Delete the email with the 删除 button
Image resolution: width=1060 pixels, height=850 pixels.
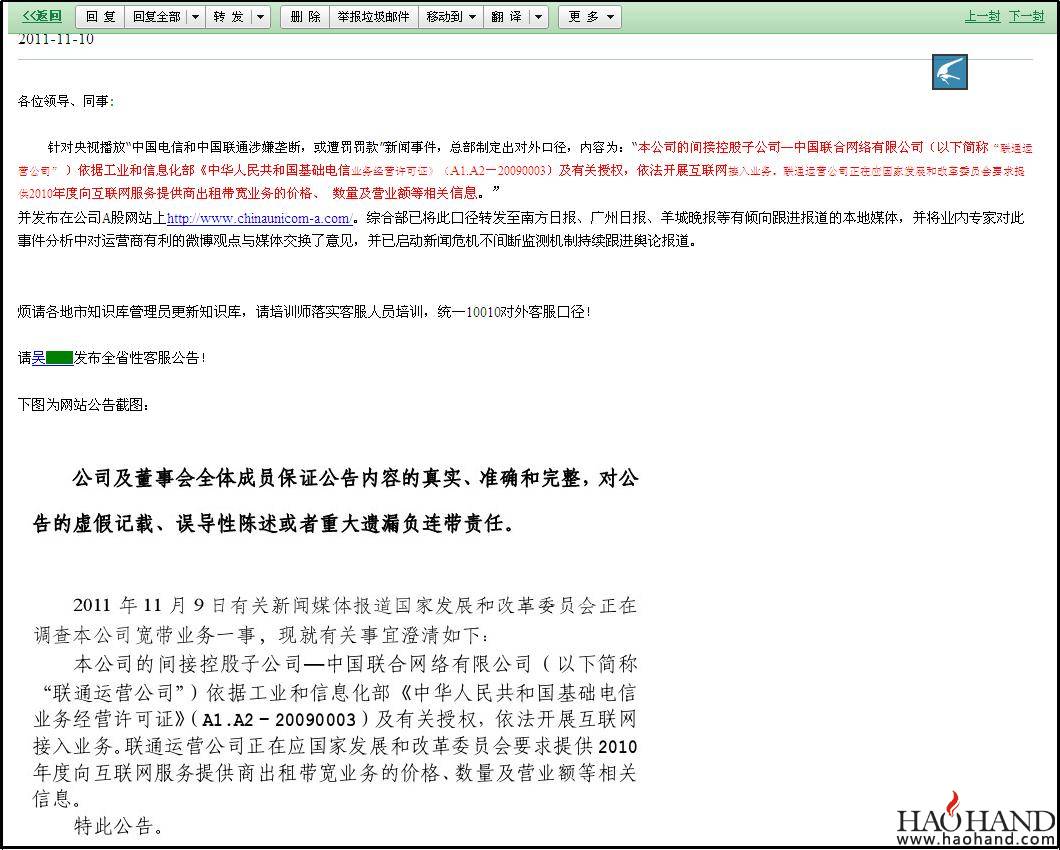(306, 17)
